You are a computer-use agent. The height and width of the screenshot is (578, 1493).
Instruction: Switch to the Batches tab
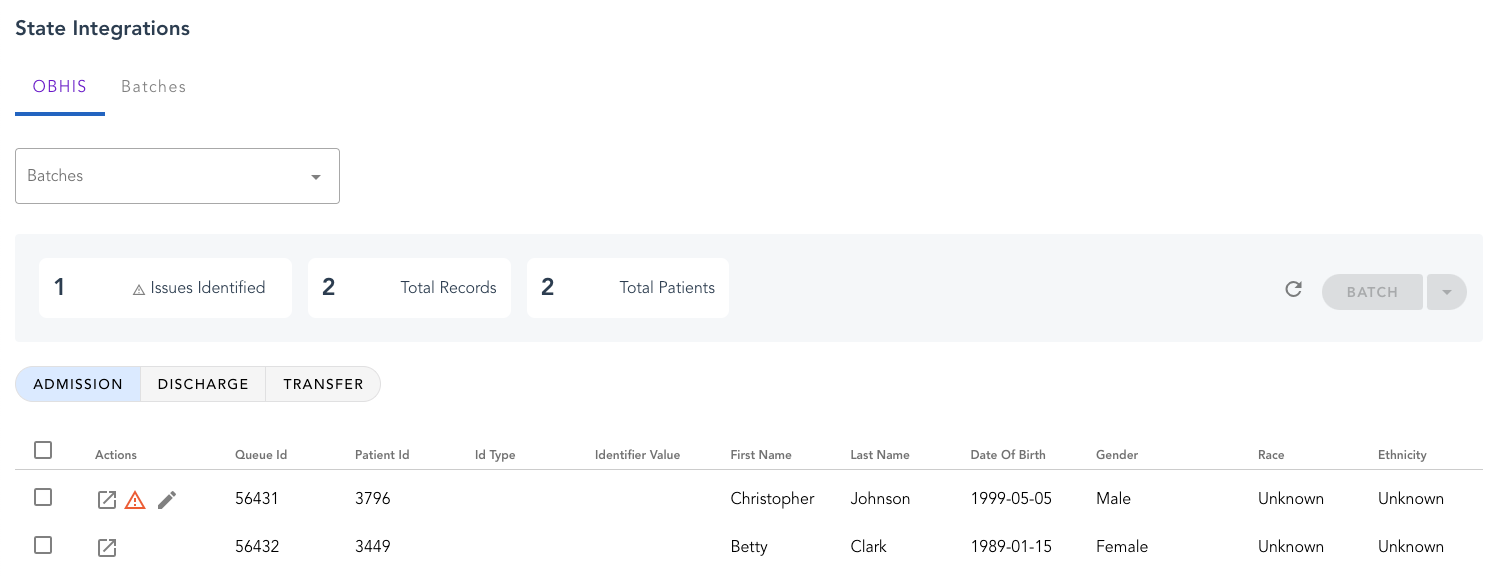pos(153,87)
